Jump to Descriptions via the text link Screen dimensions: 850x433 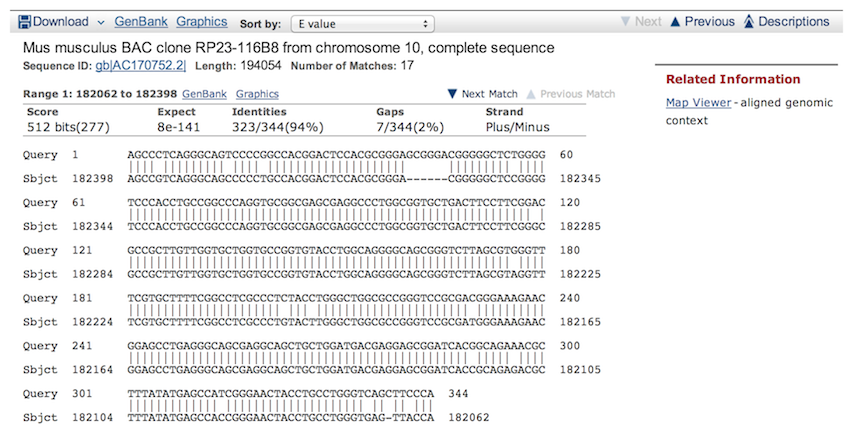click(794, 22)
